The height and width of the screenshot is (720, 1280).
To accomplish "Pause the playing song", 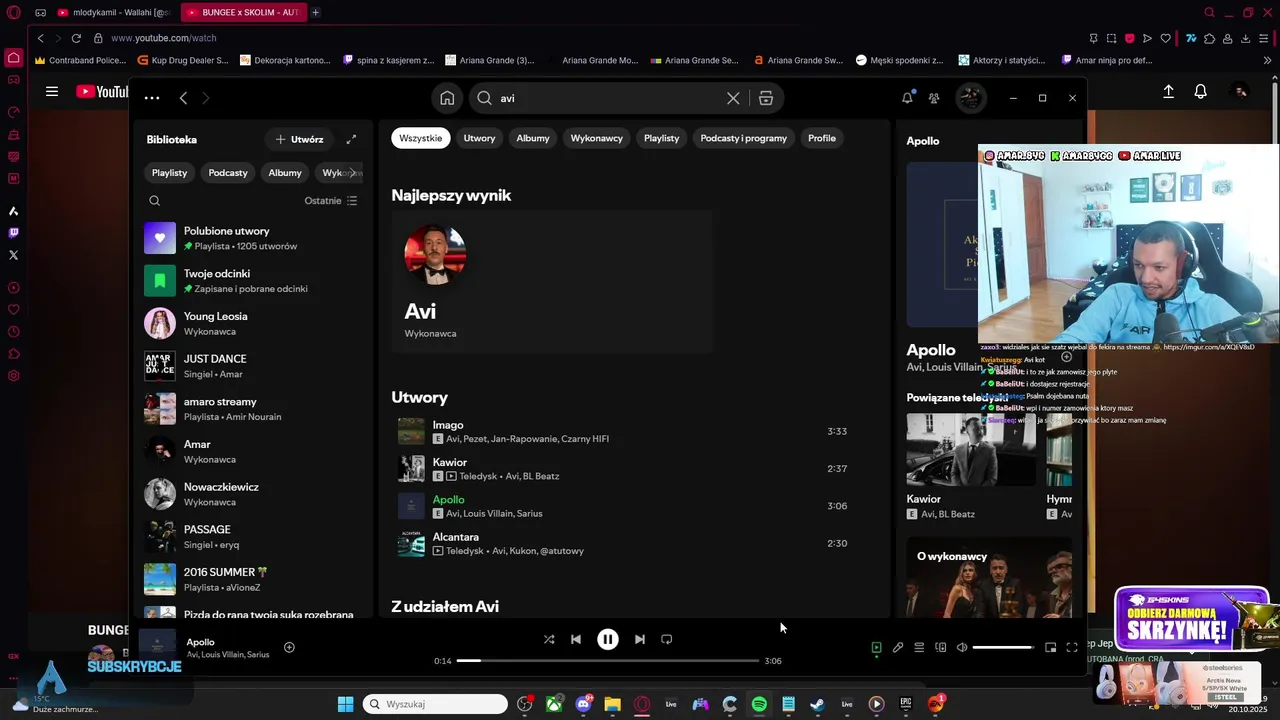I will tap(608, 639).
